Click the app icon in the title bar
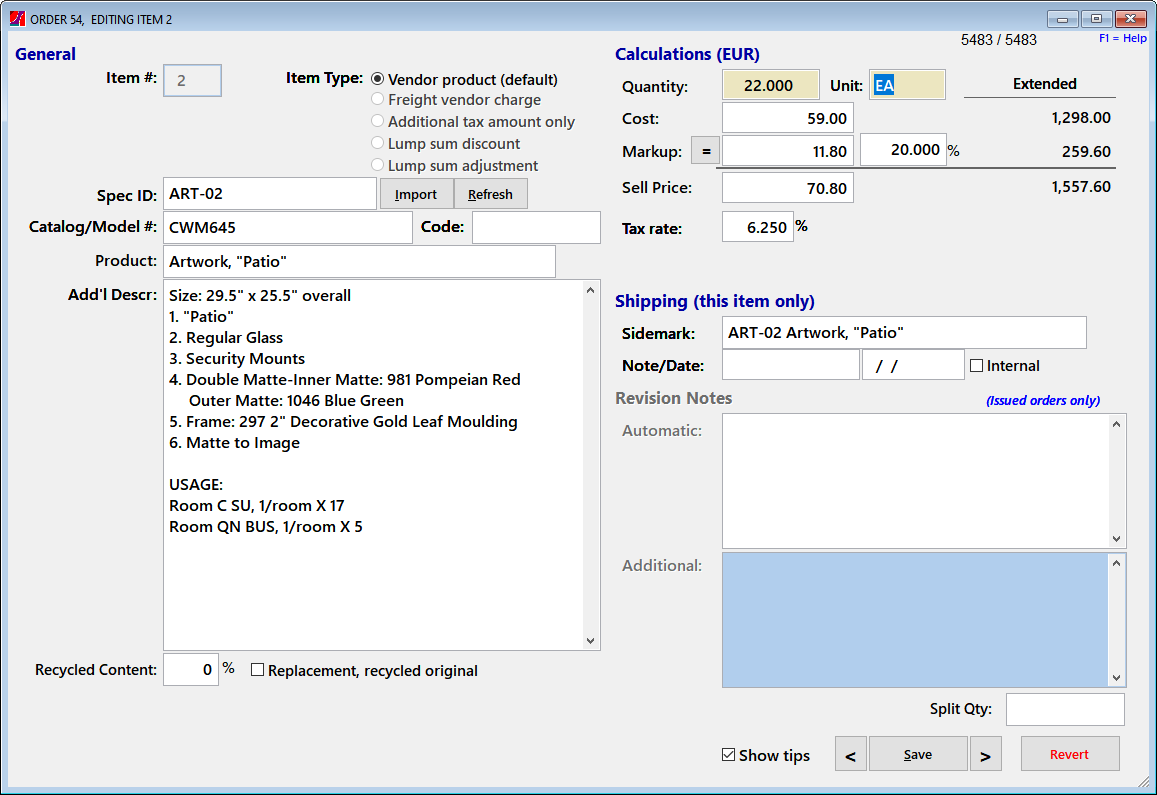This screenshot has height=795, width=1157. point(17,18)
